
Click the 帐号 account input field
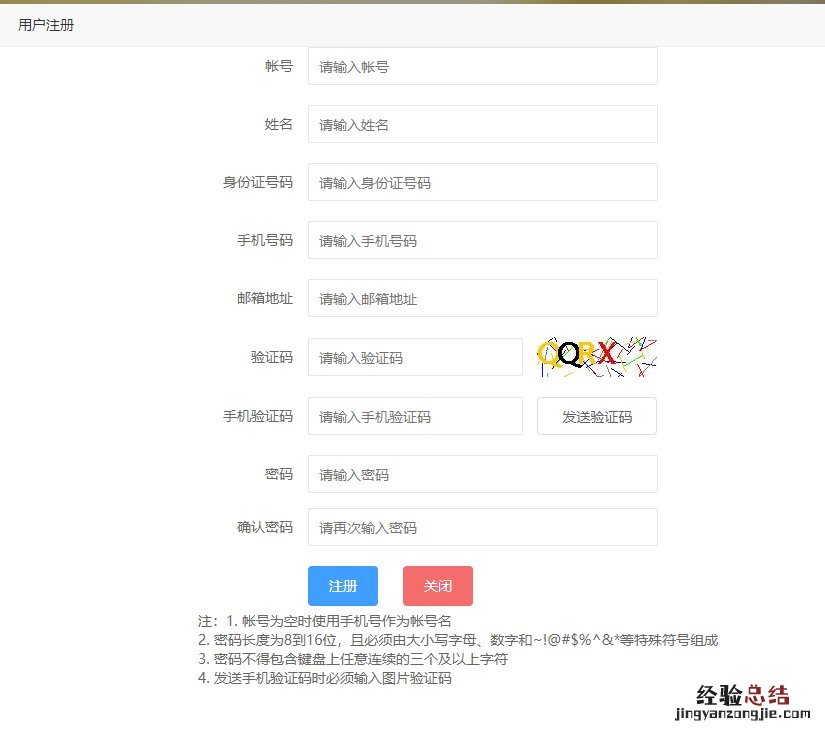(x=482, y=67)
